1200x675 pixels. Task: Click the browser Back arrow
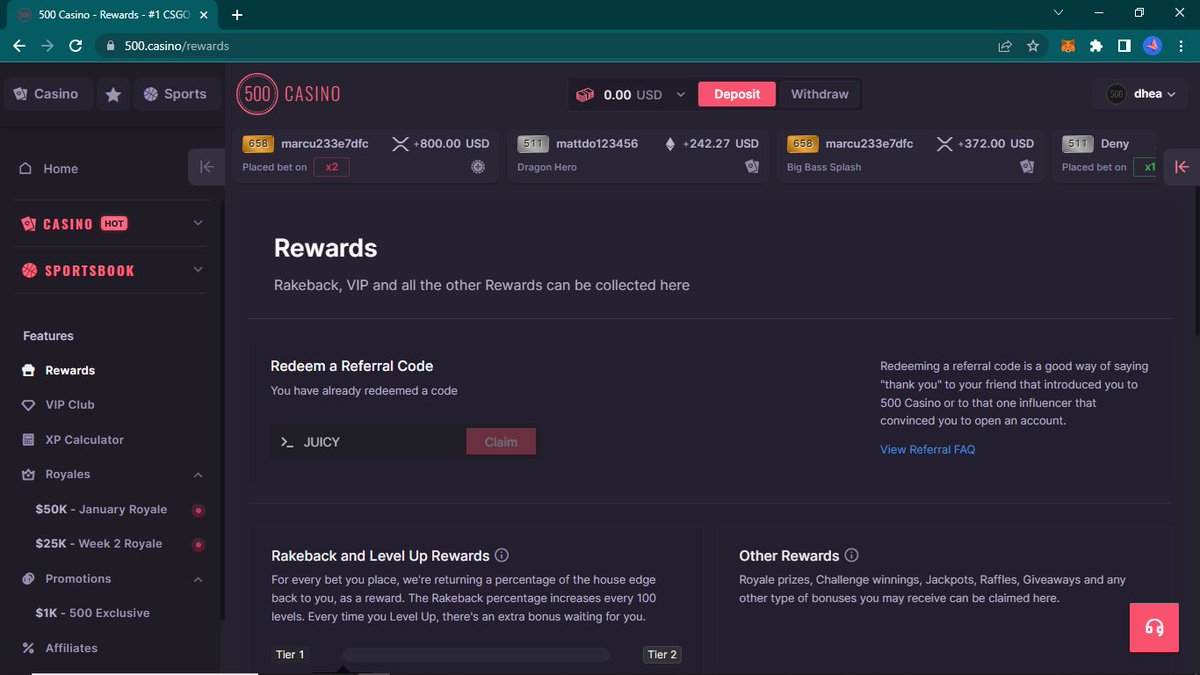pyautogui.click(x=19, y=46)
